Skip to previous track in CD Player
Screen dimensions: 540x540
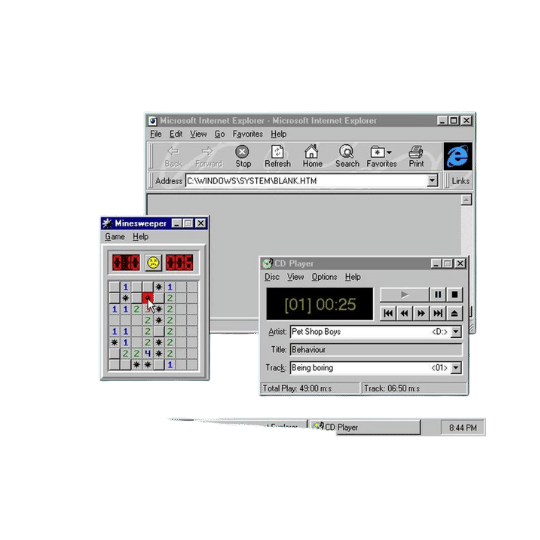tap(388, 313)
